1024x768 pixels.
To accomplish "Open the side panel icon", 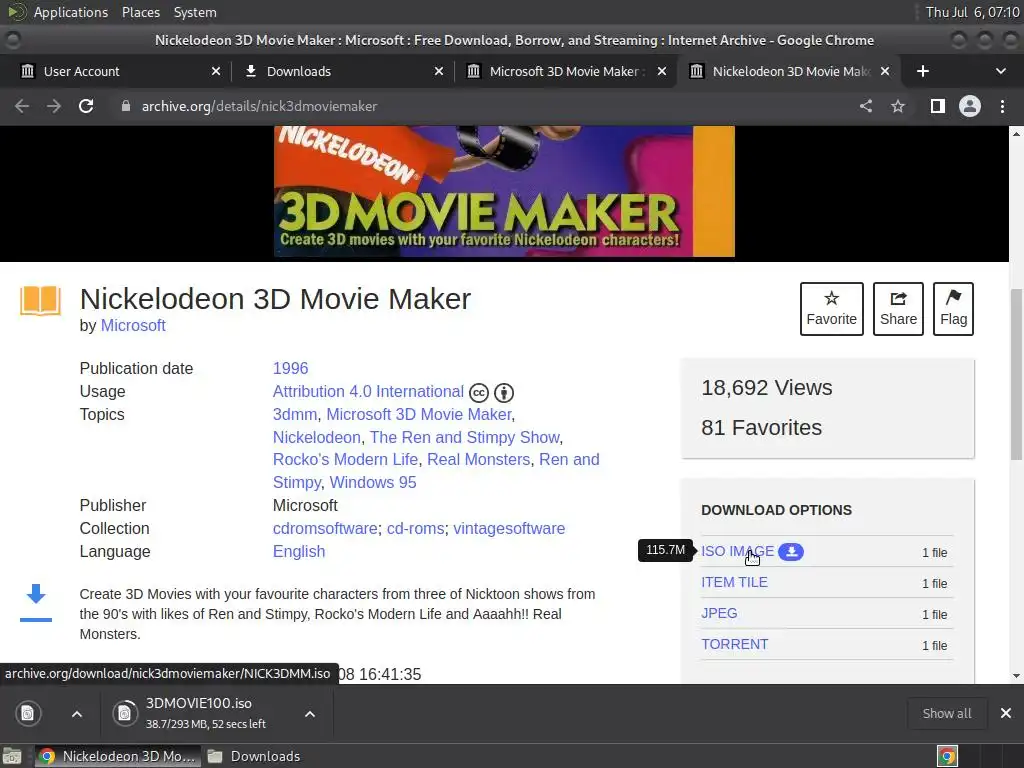I will click(x=938, y=106).
